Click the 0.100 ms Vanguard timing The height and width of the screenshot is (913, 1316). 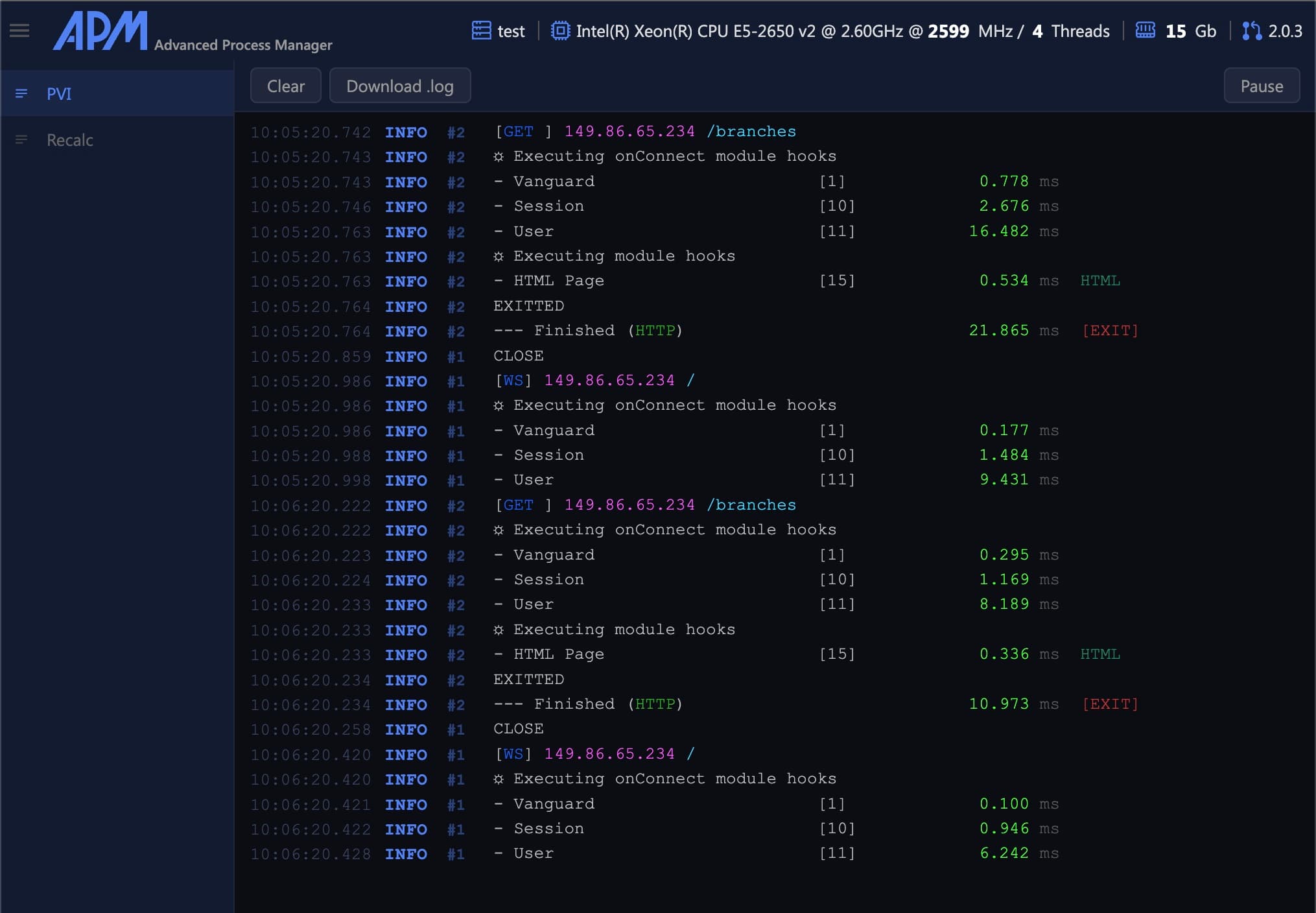point(1018,804)
